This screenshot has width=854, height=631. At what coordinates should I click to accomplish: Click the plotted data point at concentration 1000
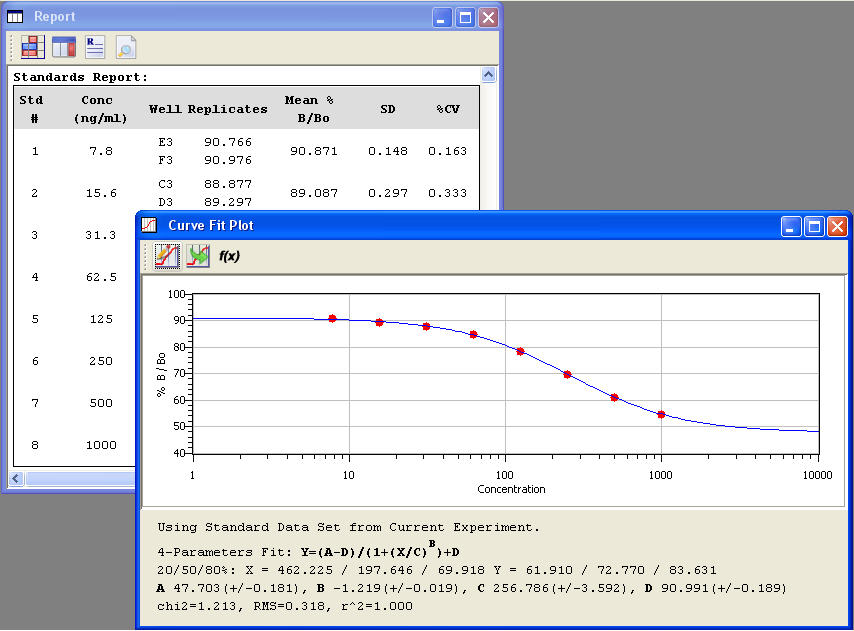(661, 415)
